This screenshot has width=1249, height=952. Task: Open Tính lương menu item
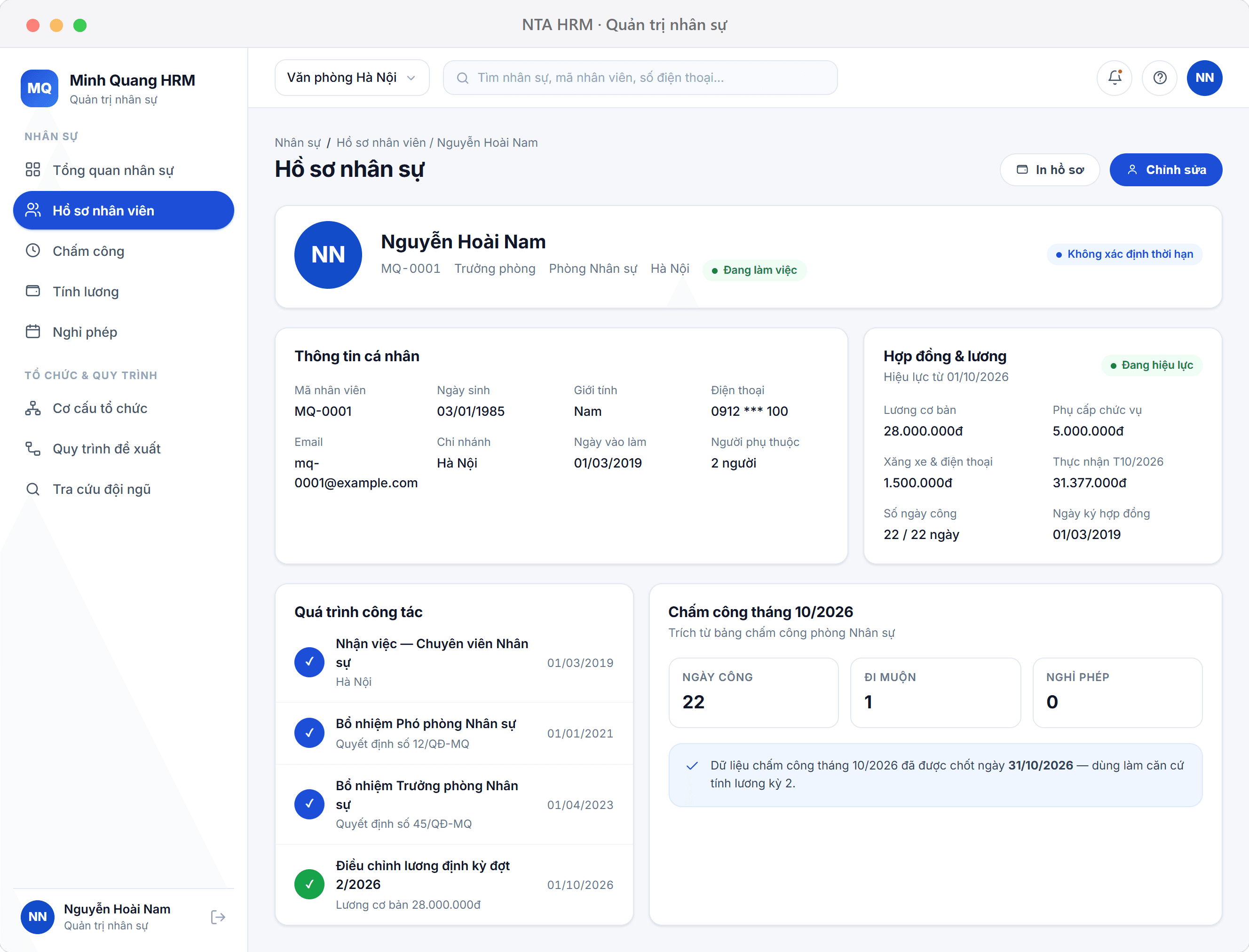(124, 291)
